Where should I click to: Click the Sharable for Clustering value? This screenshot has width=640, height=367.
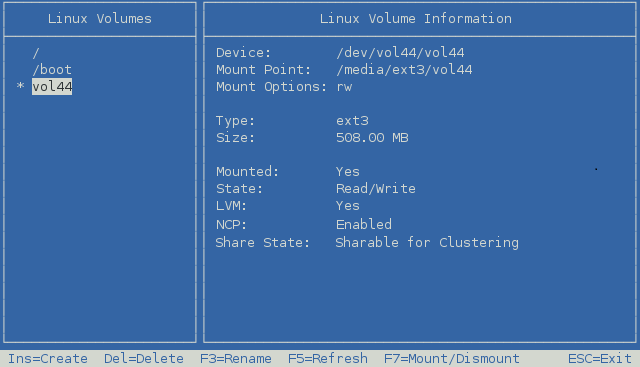coord(427,242)
